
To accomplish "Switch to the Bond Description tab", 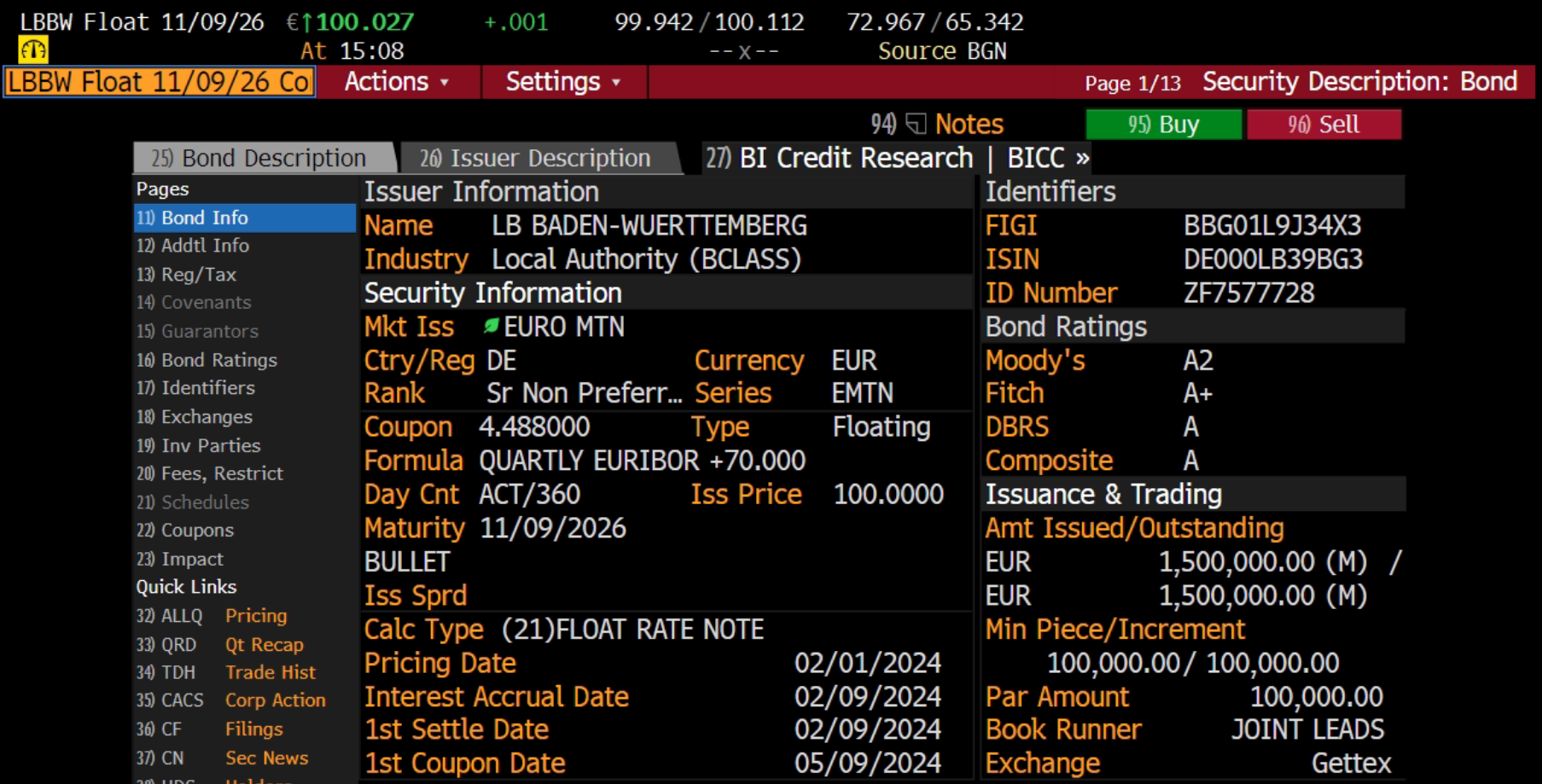I will 264,158.
